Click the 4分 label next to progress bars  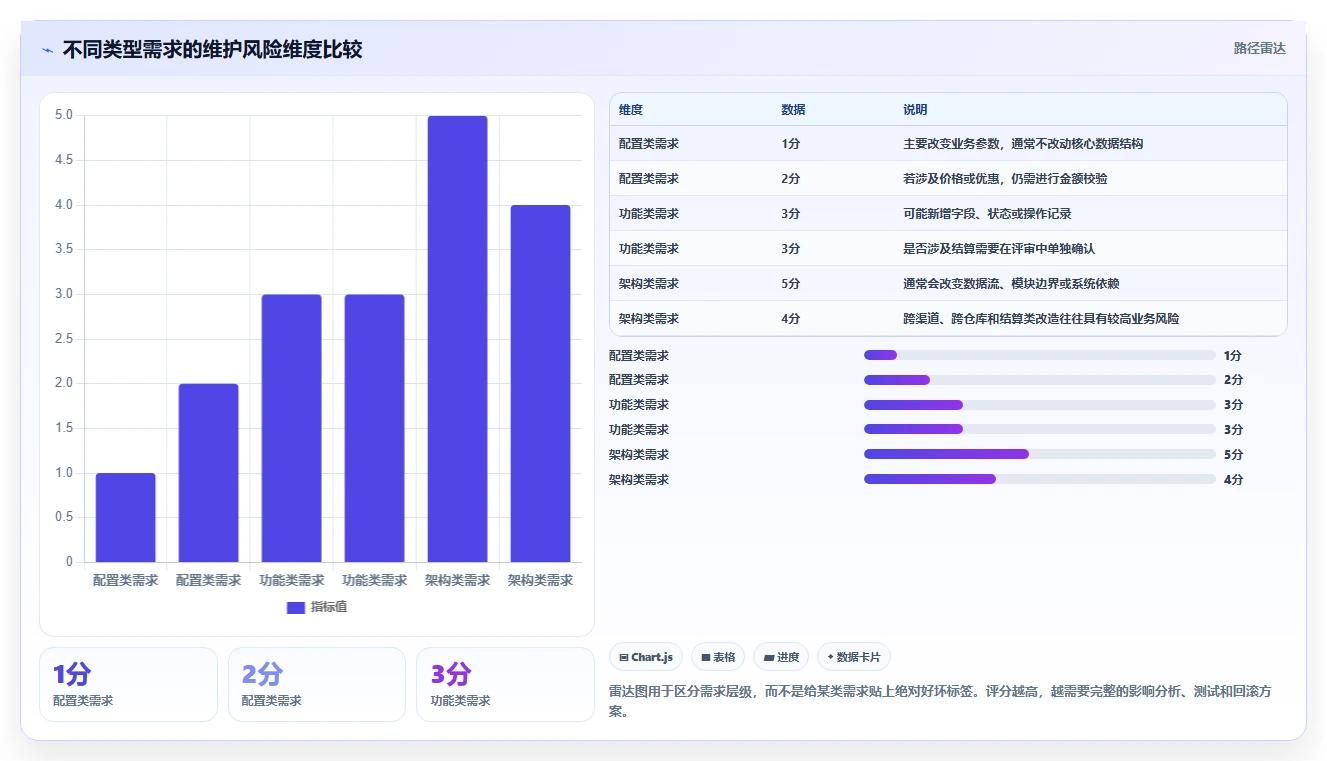point(1233,480)
